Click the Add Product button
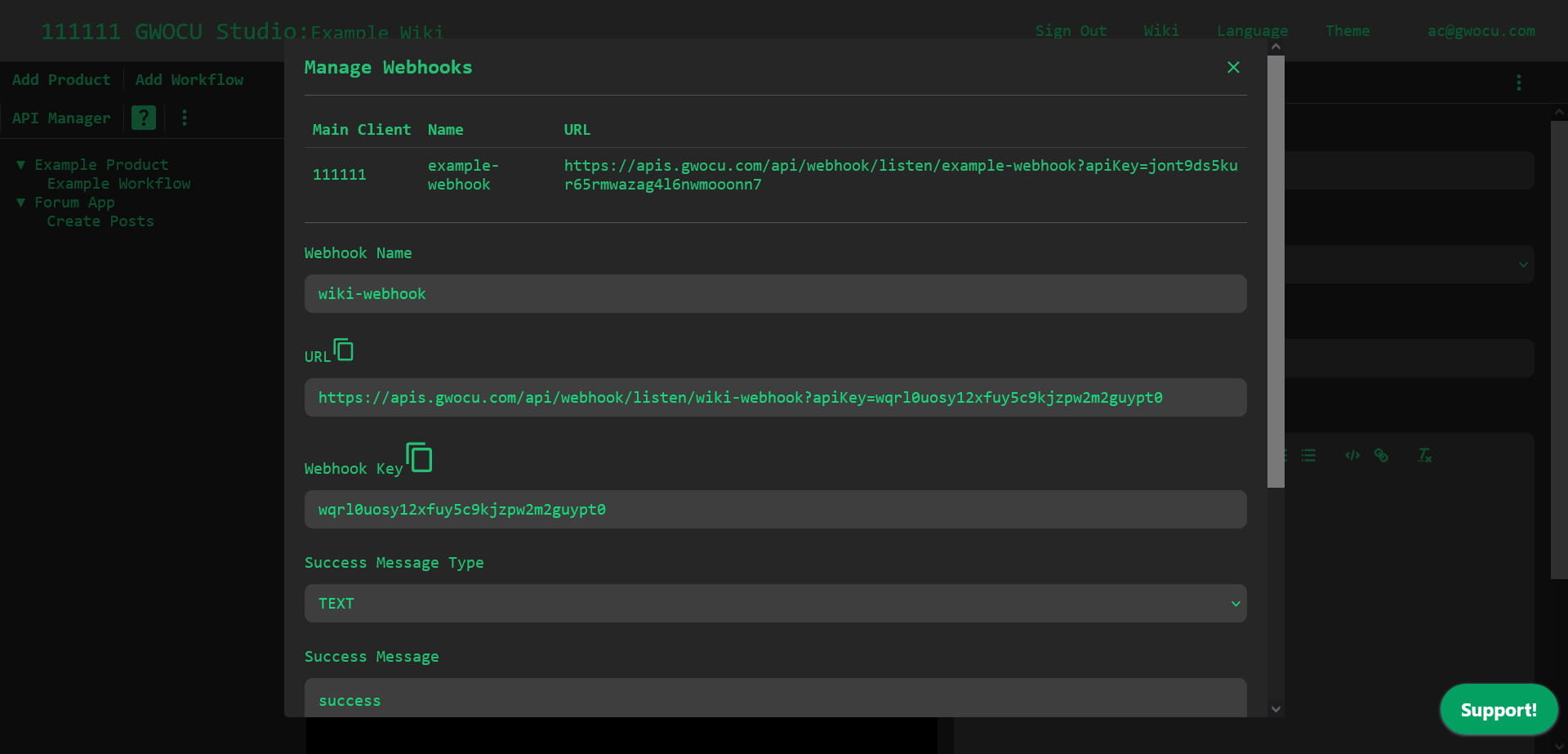Screen dimensions: 1568x754 (x=61, y=80)
